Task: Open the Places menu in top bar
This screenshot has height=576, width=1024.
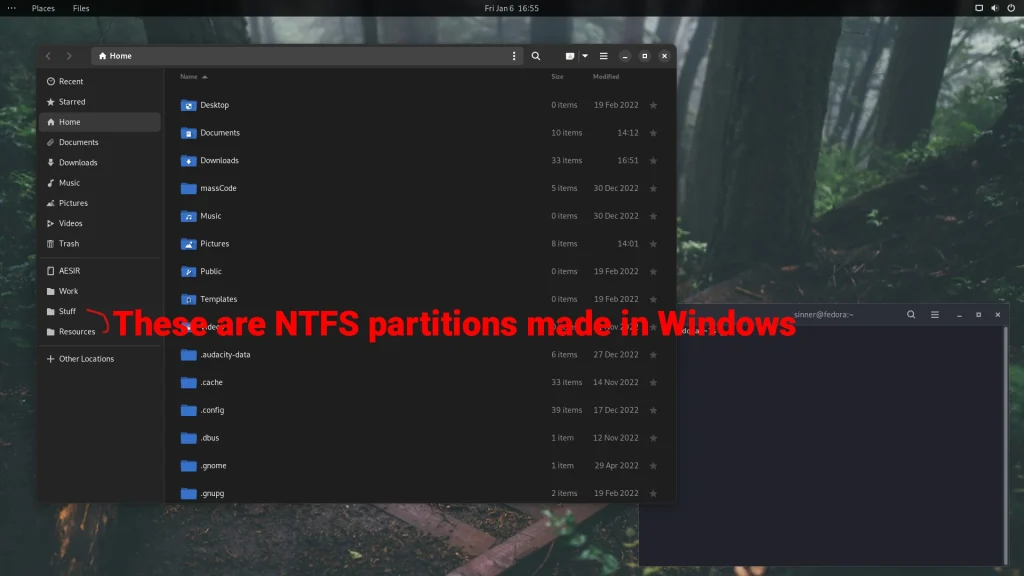Action: tap(43, 8)
